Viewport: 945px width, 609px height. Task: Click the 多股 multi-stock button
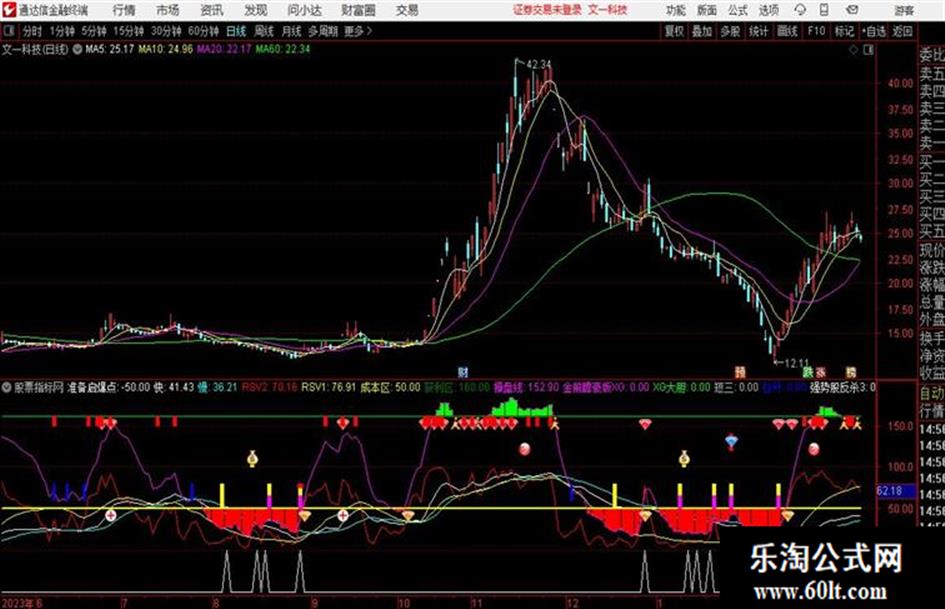coord(730,31)
